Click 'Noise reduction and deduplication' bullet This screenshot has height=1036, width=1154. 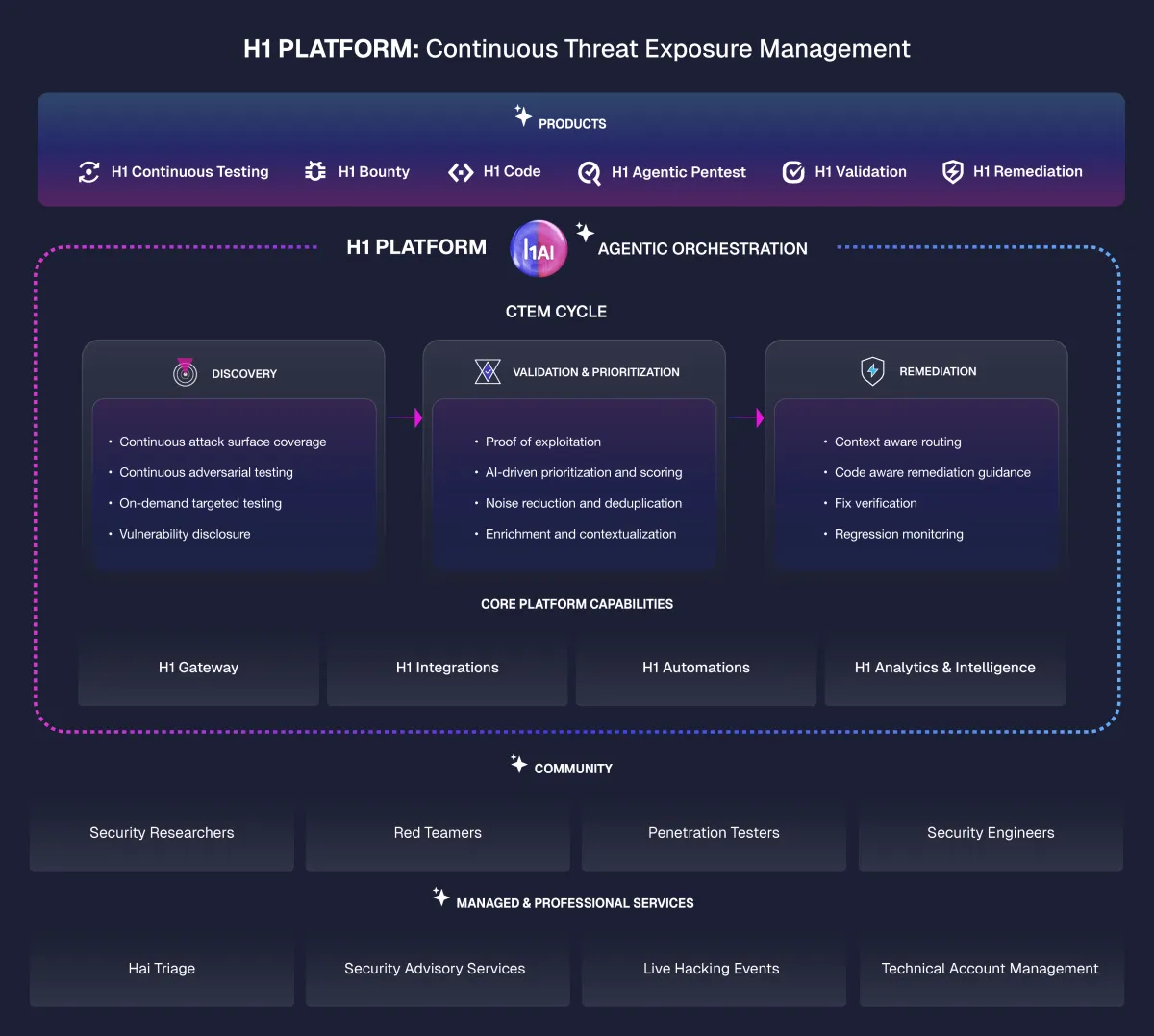click(x=584, y=503)
